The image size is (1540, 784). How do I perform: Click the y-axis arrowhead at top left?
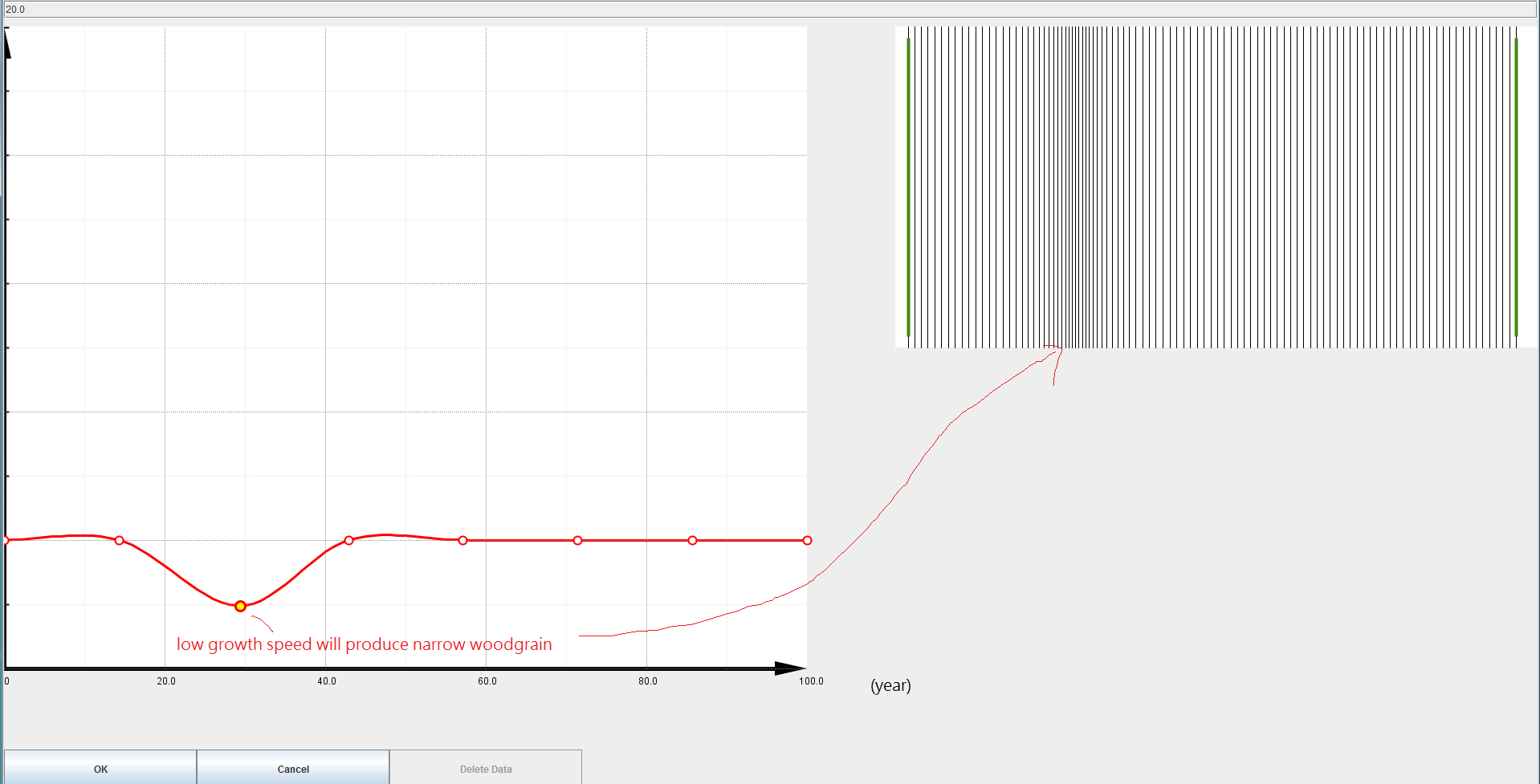point(7,44)
